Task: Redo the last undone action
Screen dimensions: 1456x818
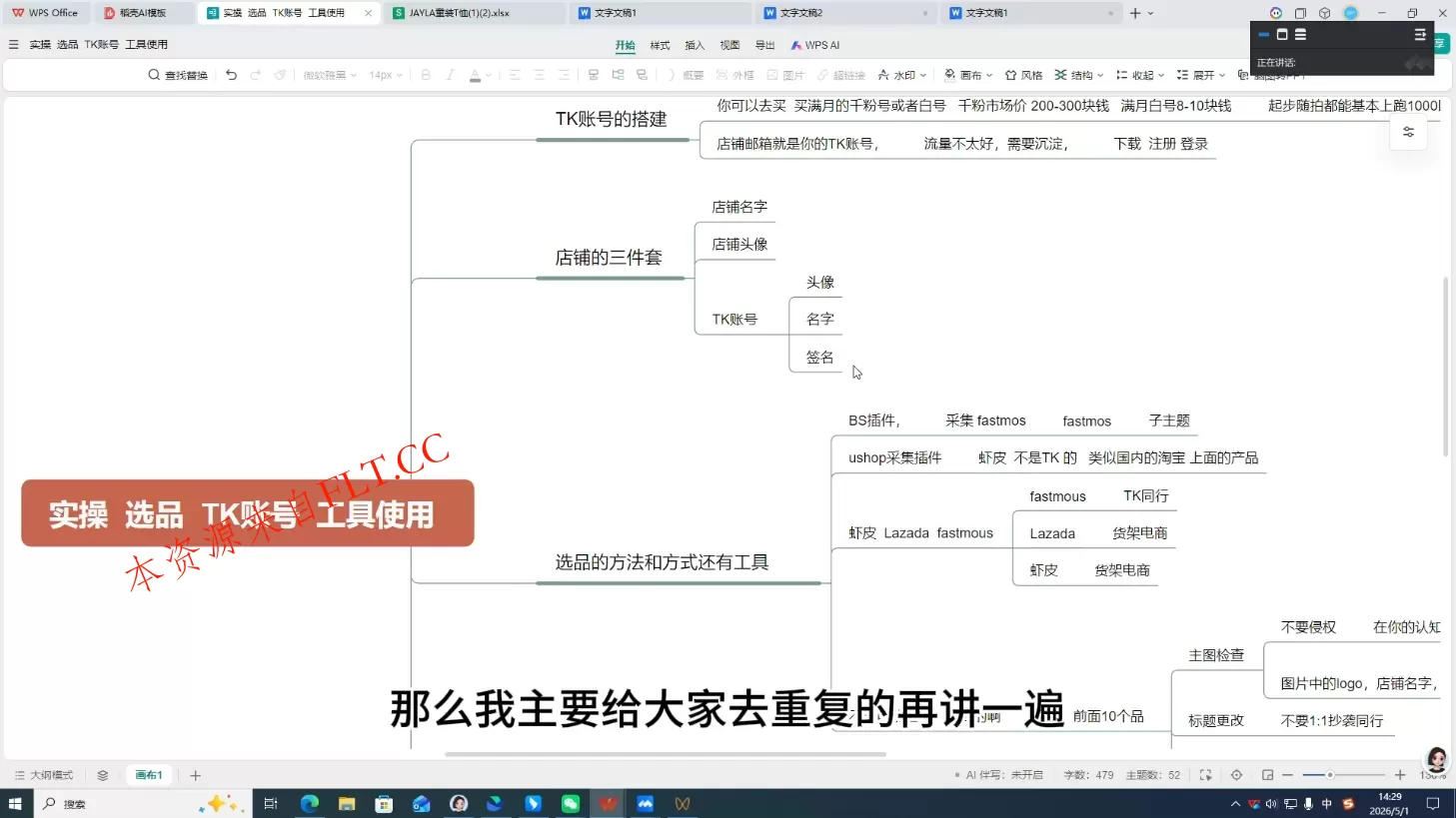Action: pyautogui.click(x=256, y=75)
